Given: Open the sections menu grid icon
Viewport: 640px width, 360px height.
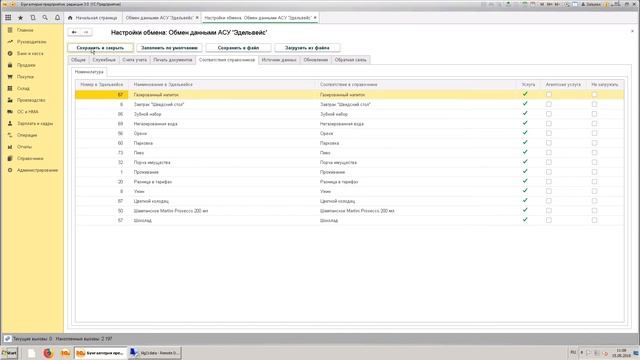Looking at the screenshot, I should 8,18.
